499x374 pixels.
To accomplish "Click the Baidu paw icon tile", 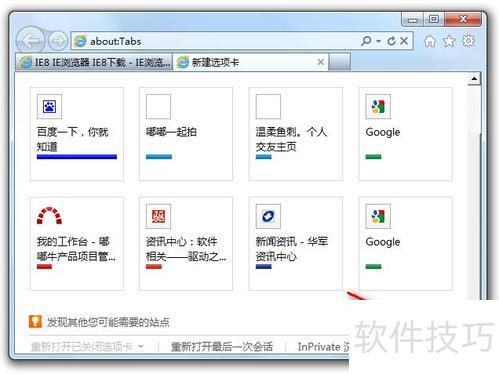I will 49,107.
